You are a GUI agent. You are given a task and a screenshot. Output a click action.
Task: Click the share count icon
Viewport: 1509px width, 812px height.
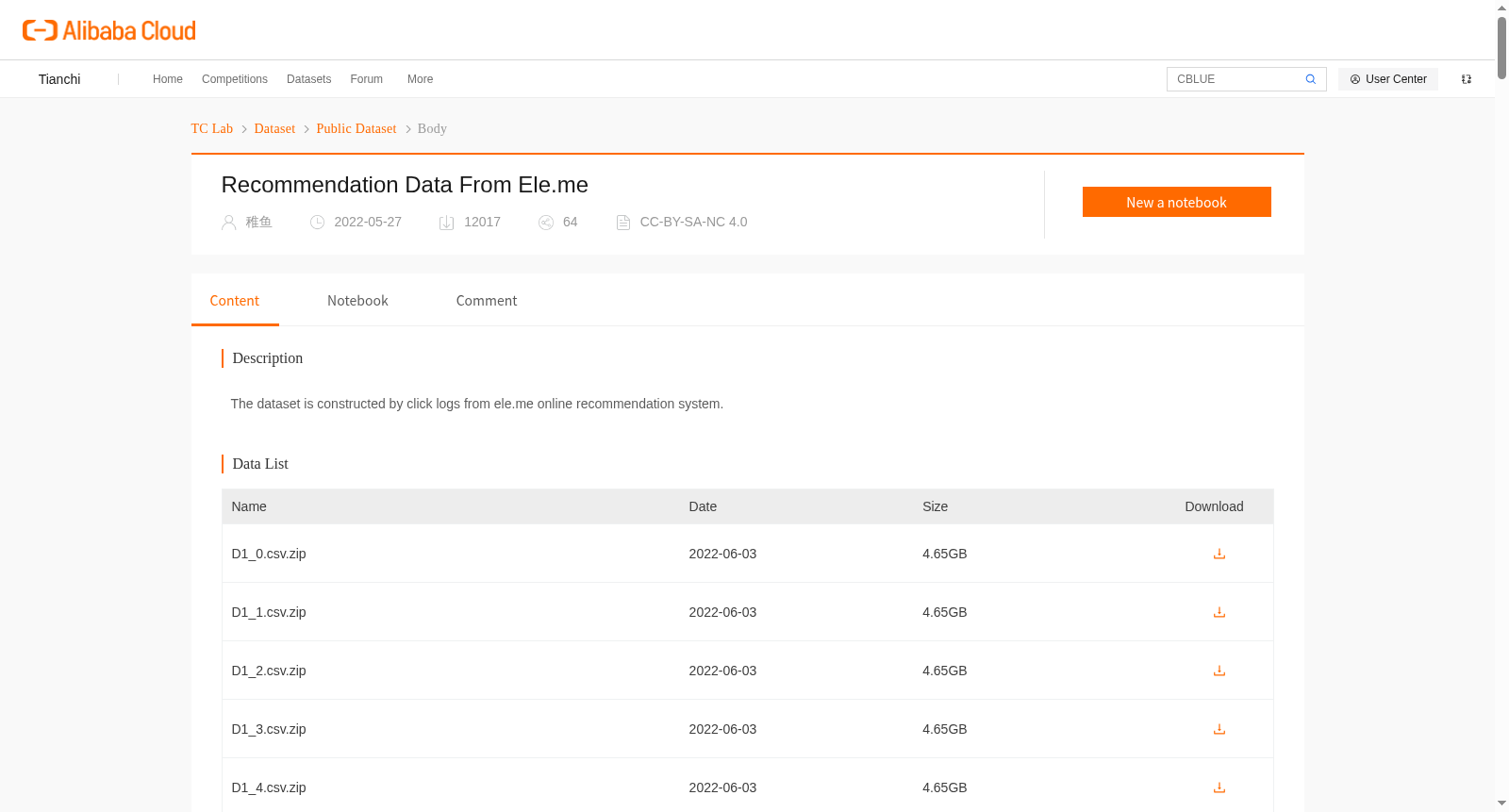(x=546, y=223)
